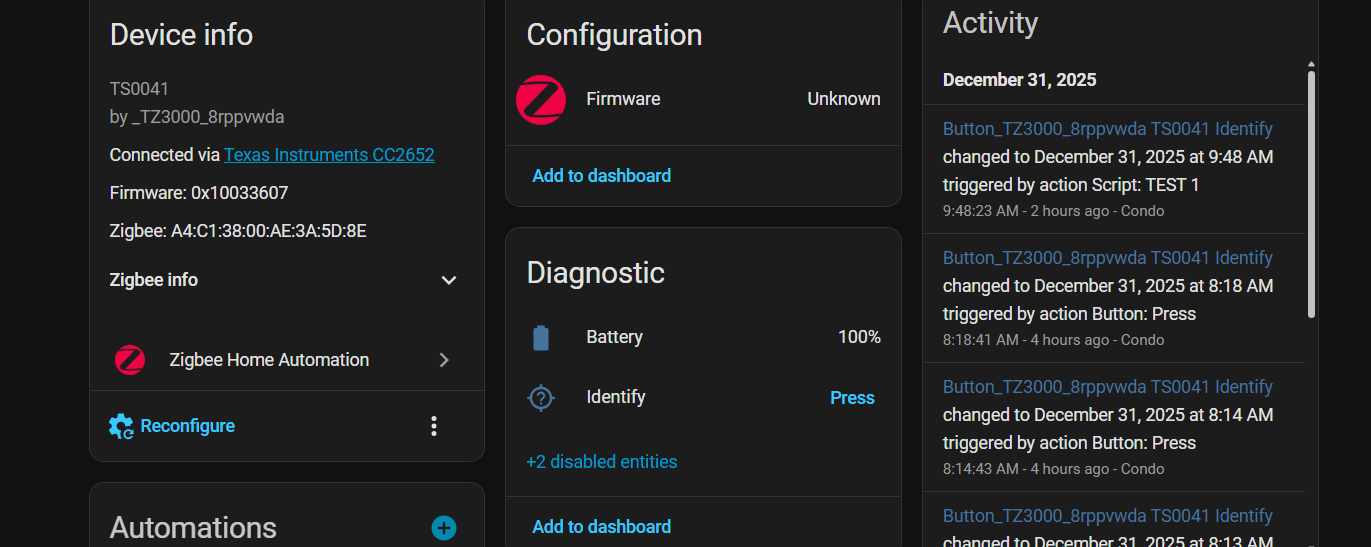Click the Battery icon in Diagnostic

[x=541, y=338]
